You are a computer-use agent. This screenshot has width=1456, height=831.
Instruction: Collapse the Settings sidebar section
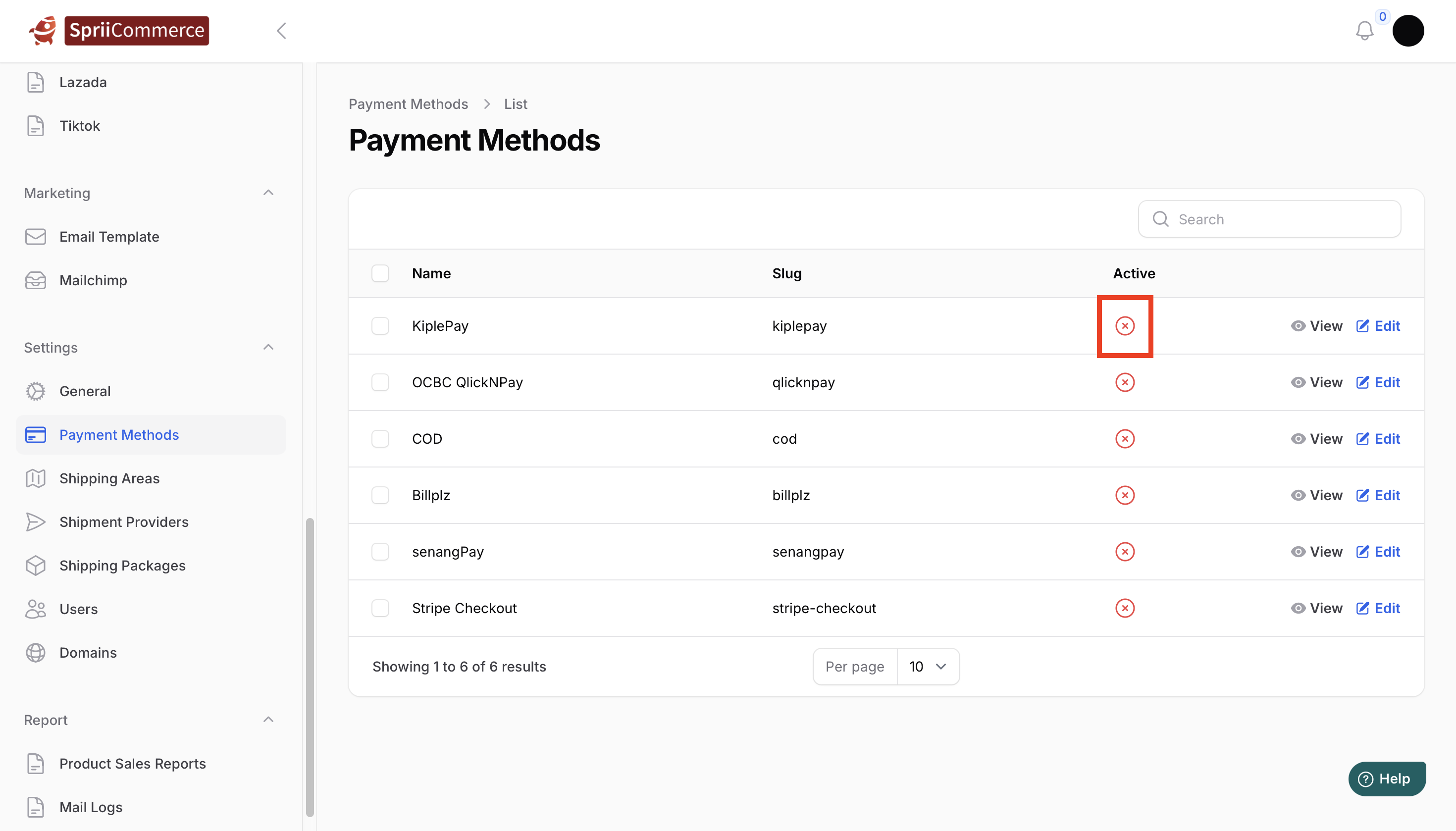(268, 348)
